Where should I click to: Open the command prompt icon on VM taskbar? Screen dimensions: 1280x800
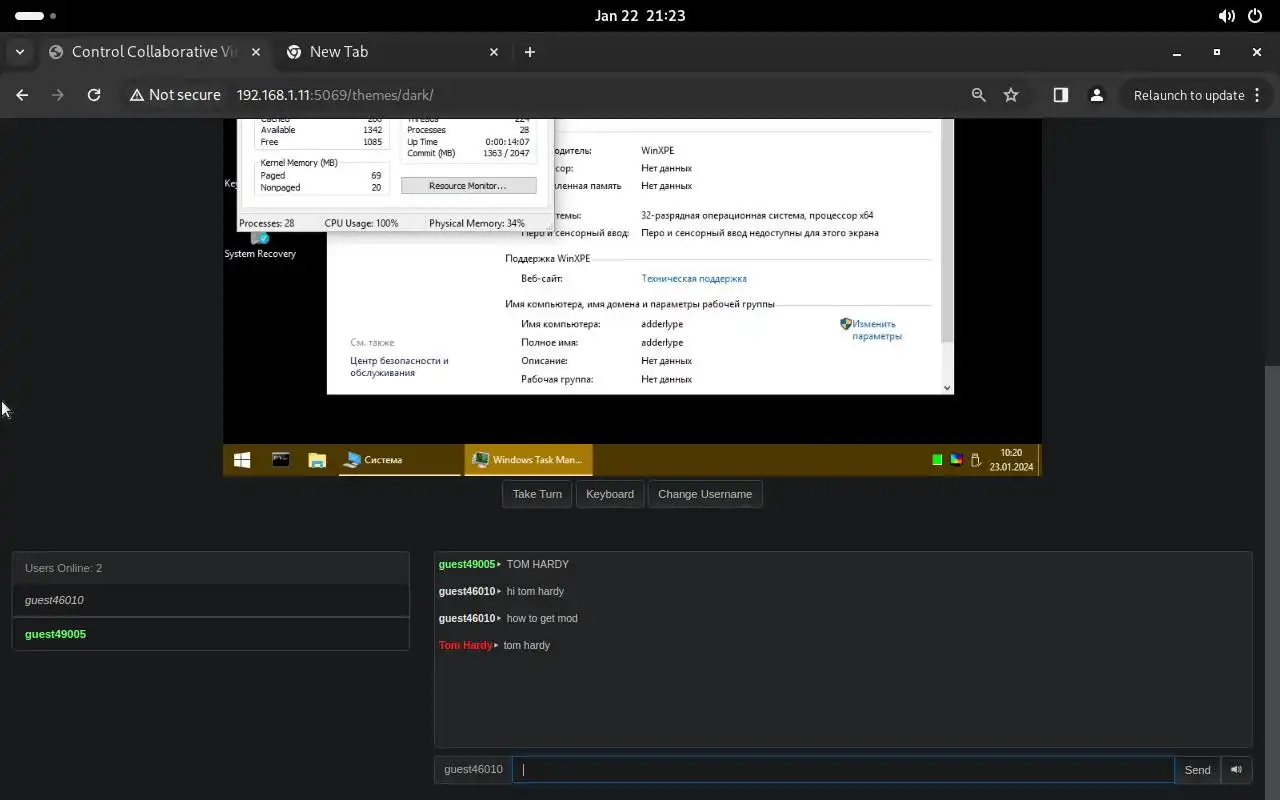(280, 460)
